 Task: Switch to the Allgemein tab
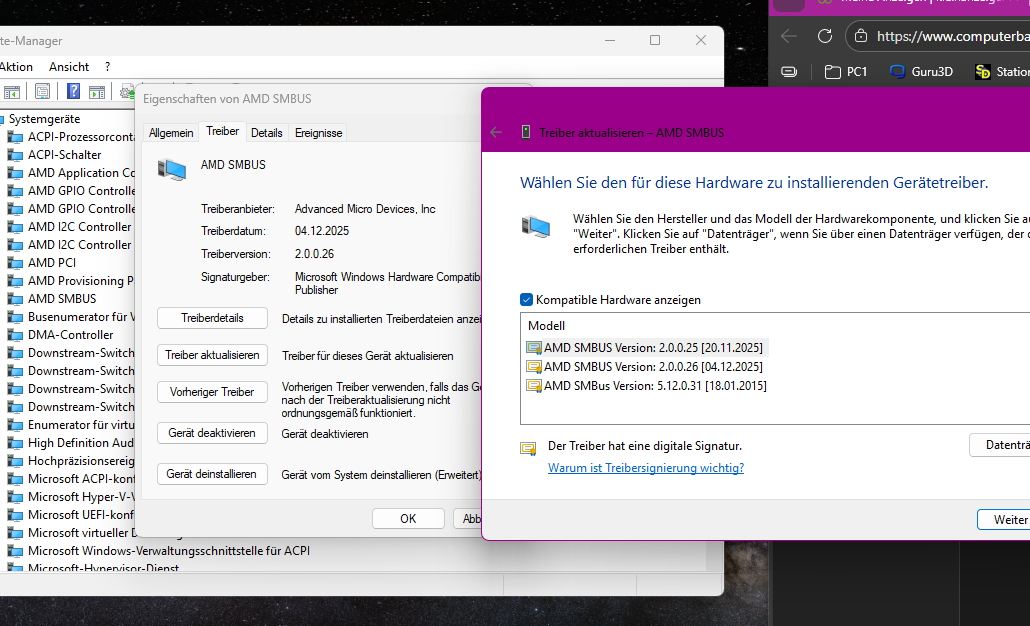click(x=171, y=133)
